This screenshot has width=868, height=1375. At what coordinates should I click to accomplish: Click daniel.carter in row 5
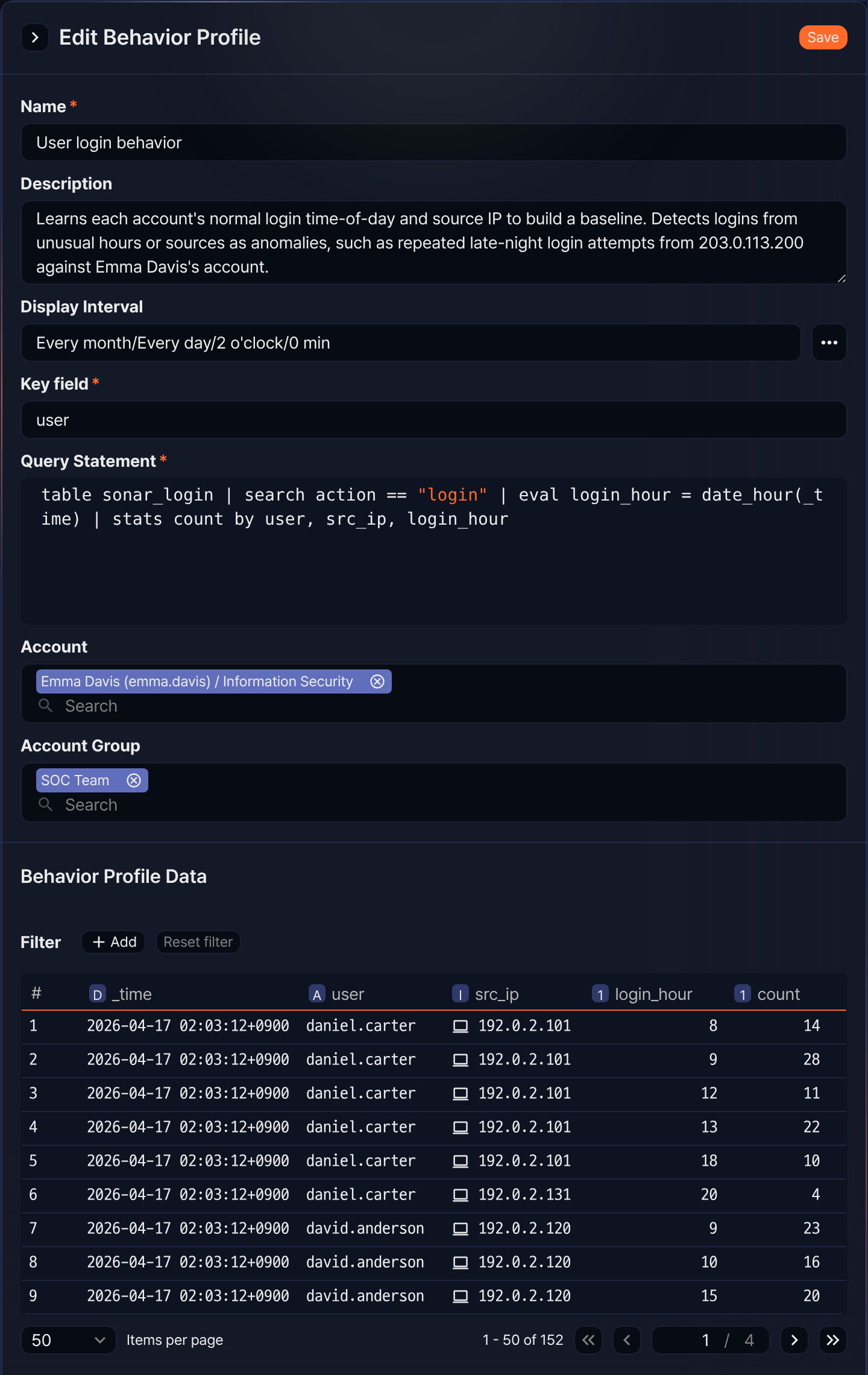pos(361,1161)
